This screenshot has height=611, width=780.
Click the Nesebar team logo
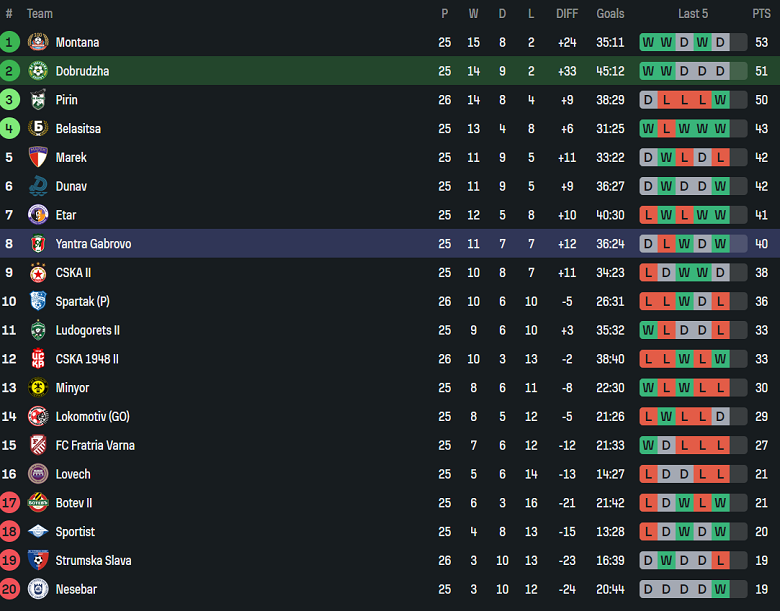pos(38,590)
